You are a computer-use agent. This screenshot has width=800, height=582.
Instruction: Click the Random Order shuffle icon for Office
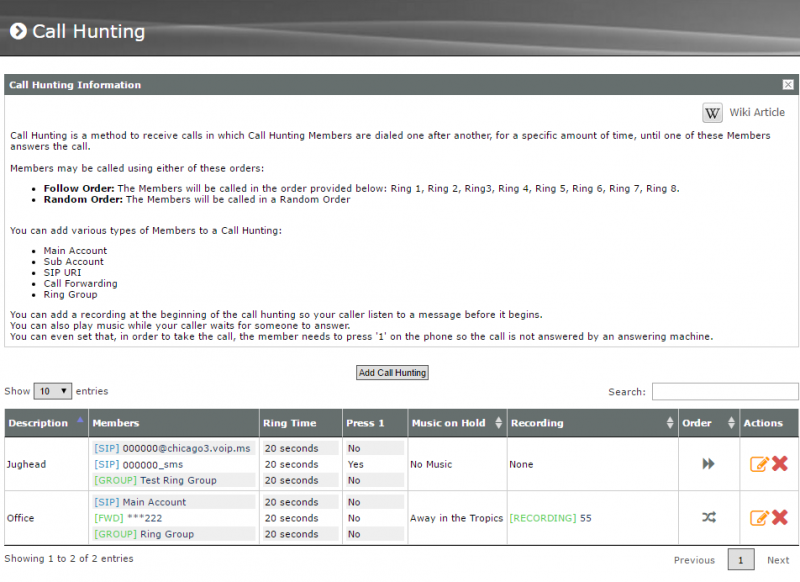pos(709,517)
